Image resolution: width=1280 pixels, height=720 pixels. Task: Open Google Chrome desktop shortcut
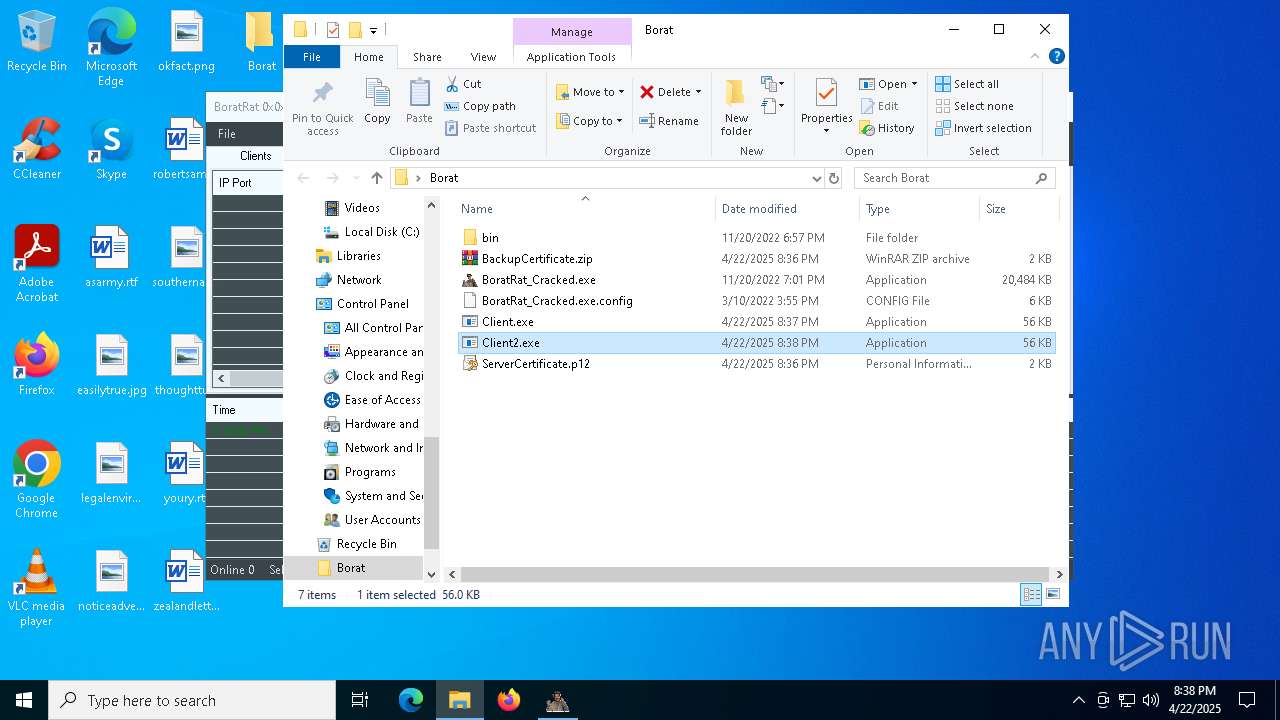[x=37, y=480]
